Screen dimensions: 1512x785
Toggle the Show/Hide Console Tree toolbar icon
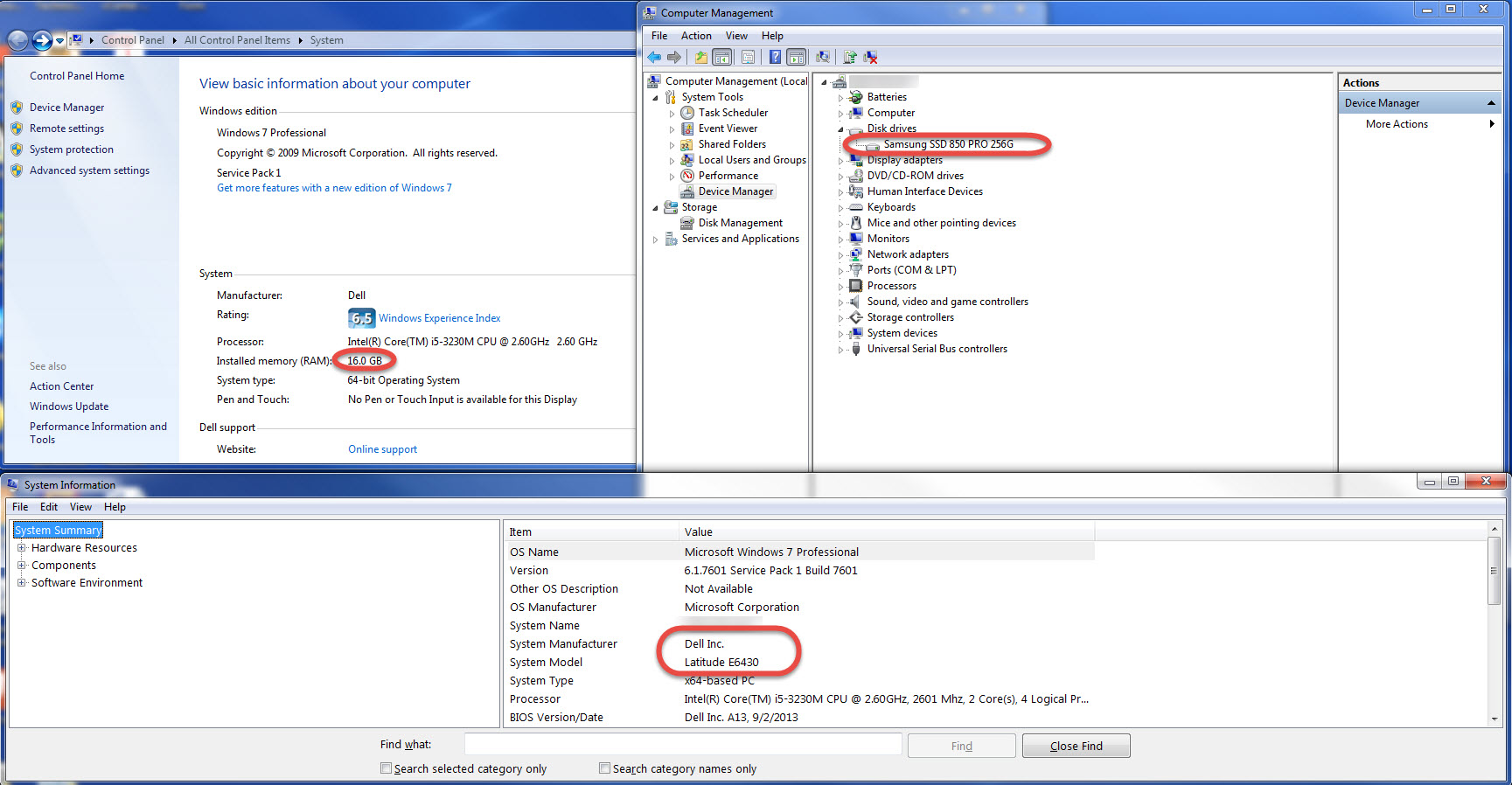[722, 58]
